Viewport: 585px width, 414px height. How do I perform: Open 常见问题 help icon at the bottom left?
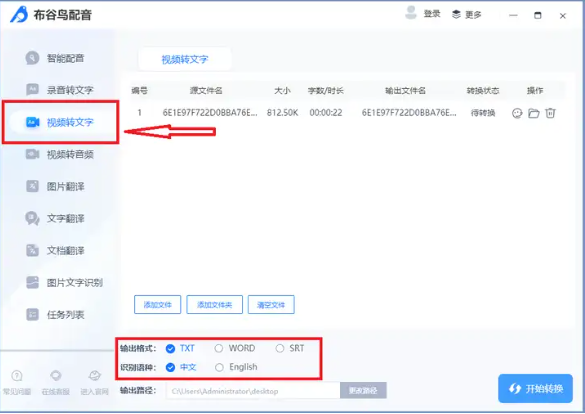(x=17, y=382)
